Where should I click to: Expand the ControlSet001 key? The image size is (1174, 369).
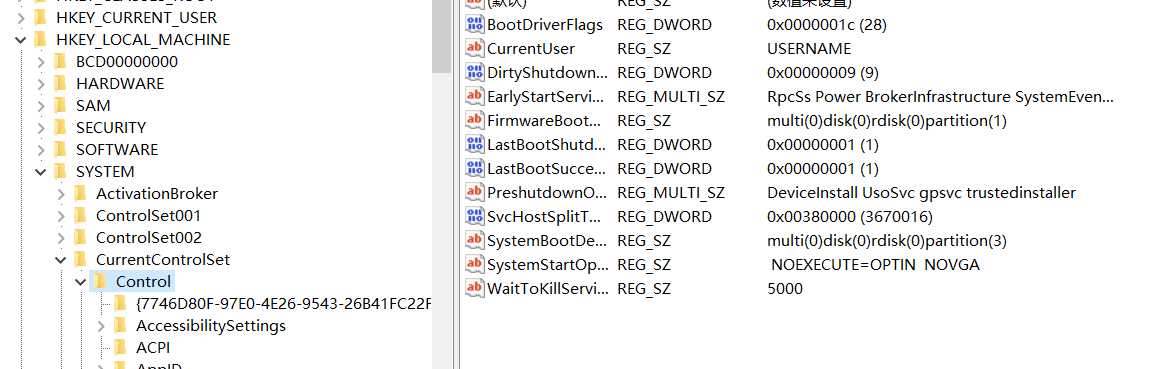point(61,216)
